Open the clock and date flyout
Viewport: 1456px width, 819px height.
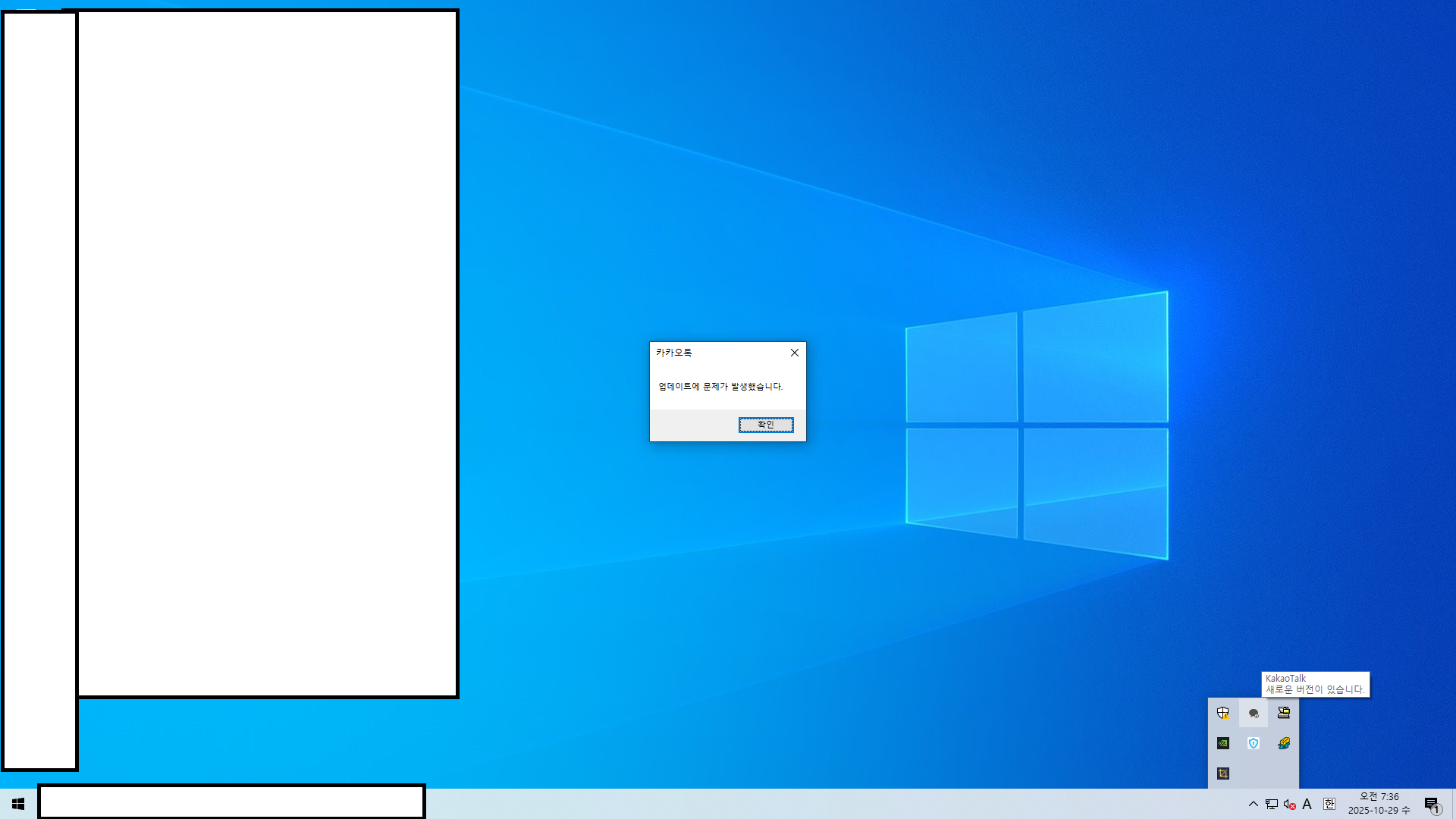[x=1379, y=804]
